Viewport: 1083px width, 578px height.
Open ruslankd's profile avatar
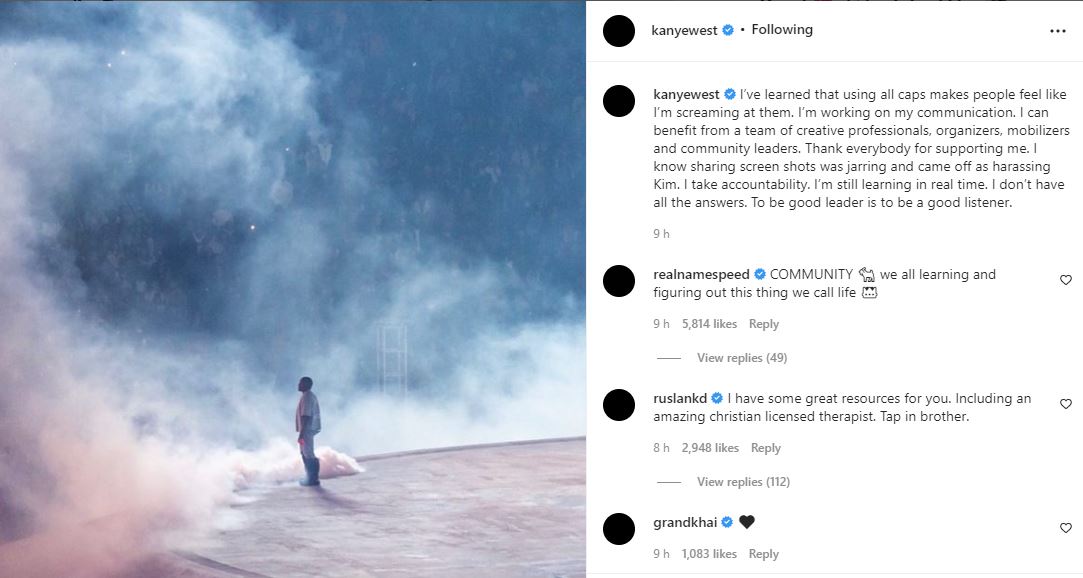coord(619,405)
